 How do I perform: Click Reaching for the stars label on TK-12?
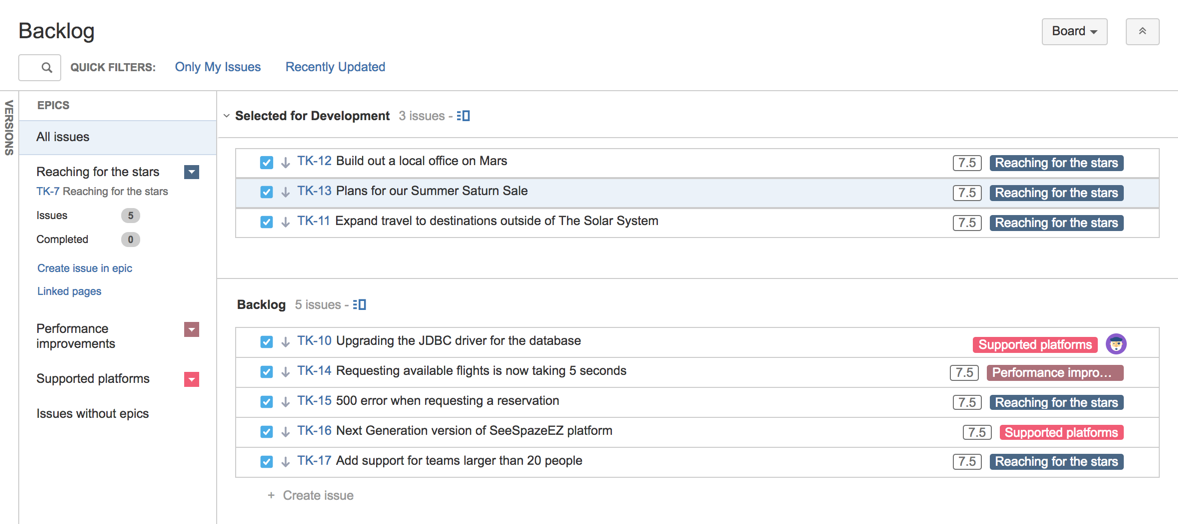click(1056, 163)
